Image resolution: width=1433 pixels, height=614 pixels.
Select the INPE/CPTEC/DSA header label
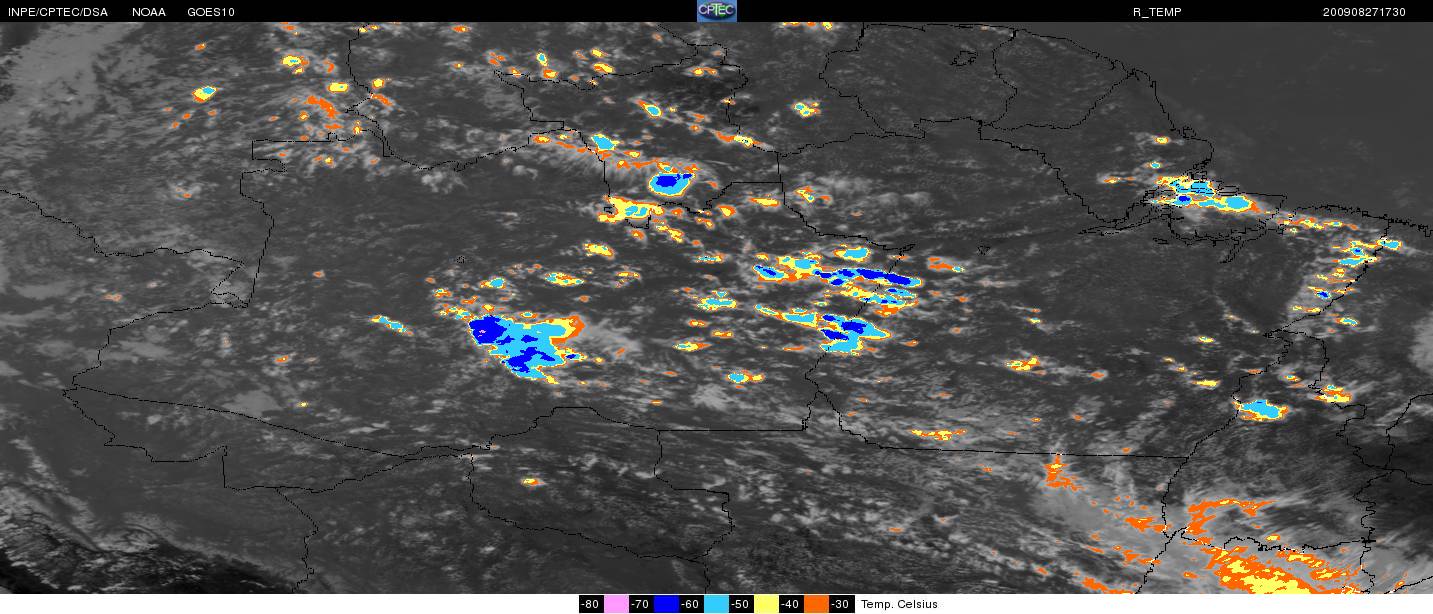click(x=57, y=12)
